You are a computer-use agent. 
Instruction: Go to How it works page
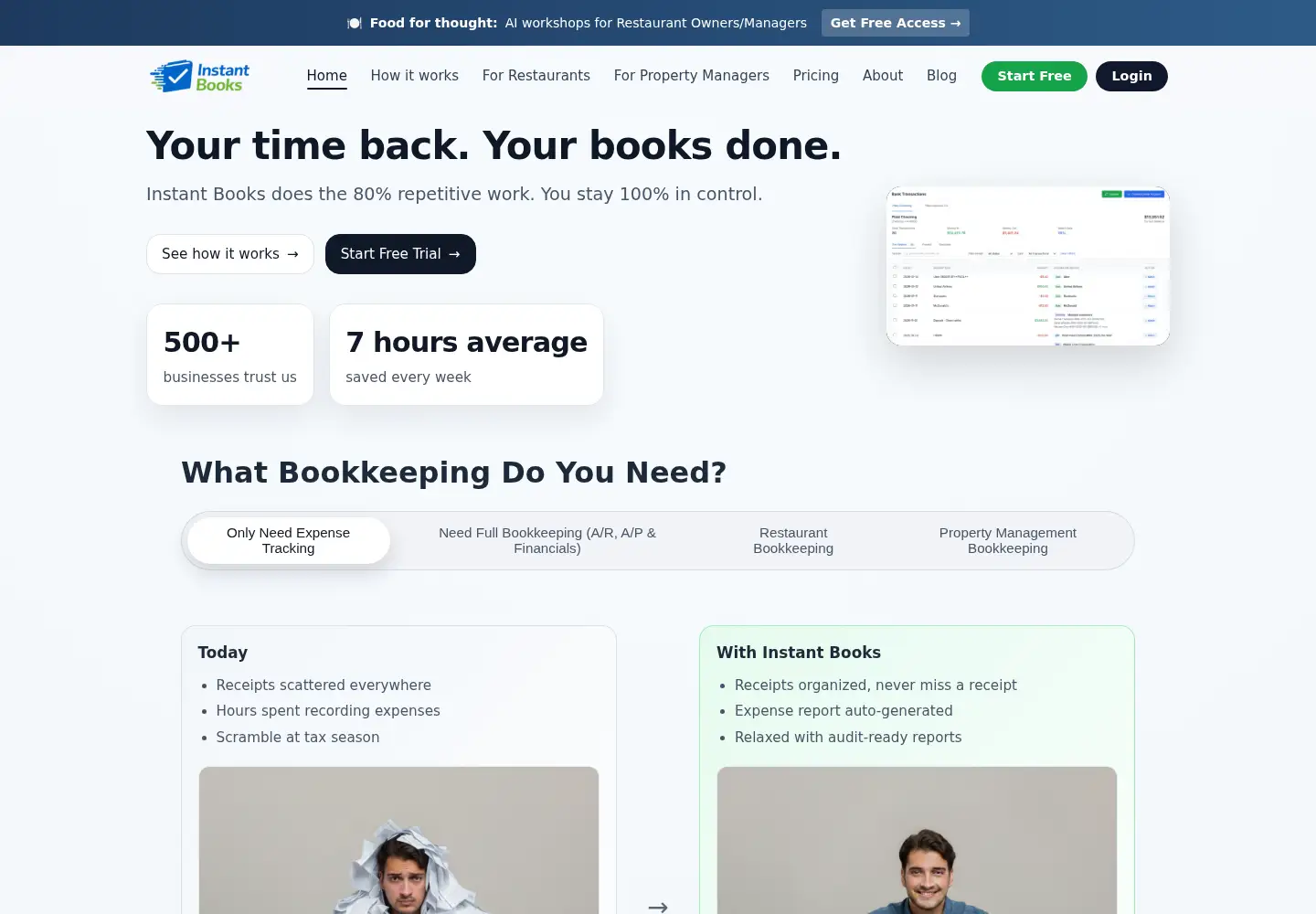point(414,76)
